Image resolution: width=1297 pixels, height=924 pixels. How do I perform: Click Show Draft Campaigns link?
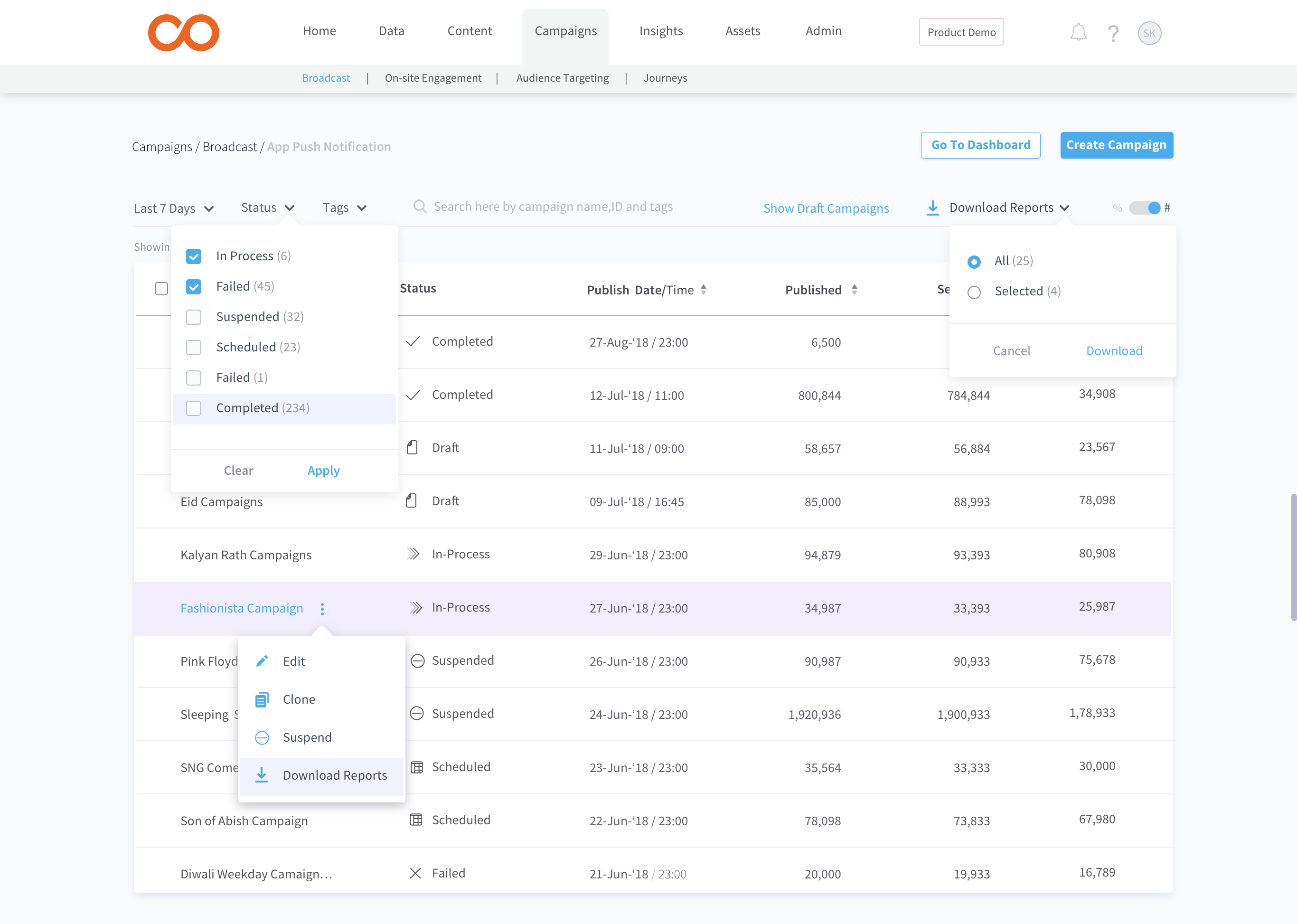tap(826, 208)
